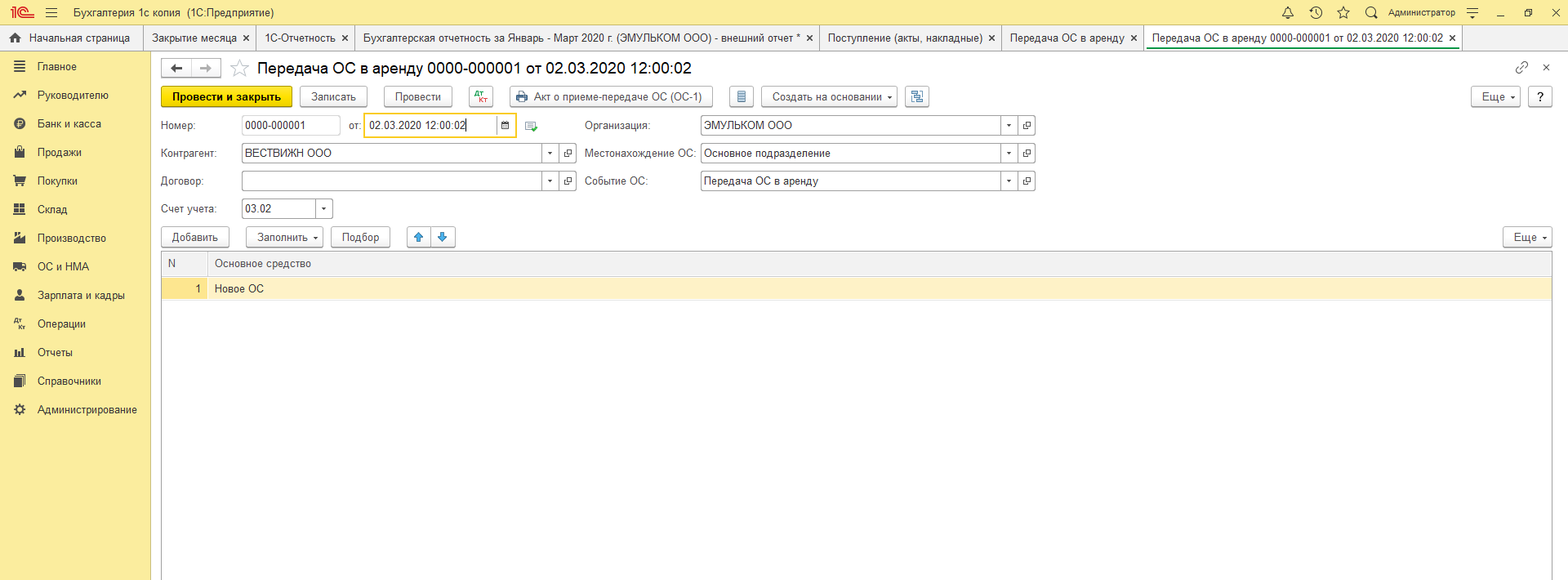Expand the Контрагент dropdown list

pos(550,154)
